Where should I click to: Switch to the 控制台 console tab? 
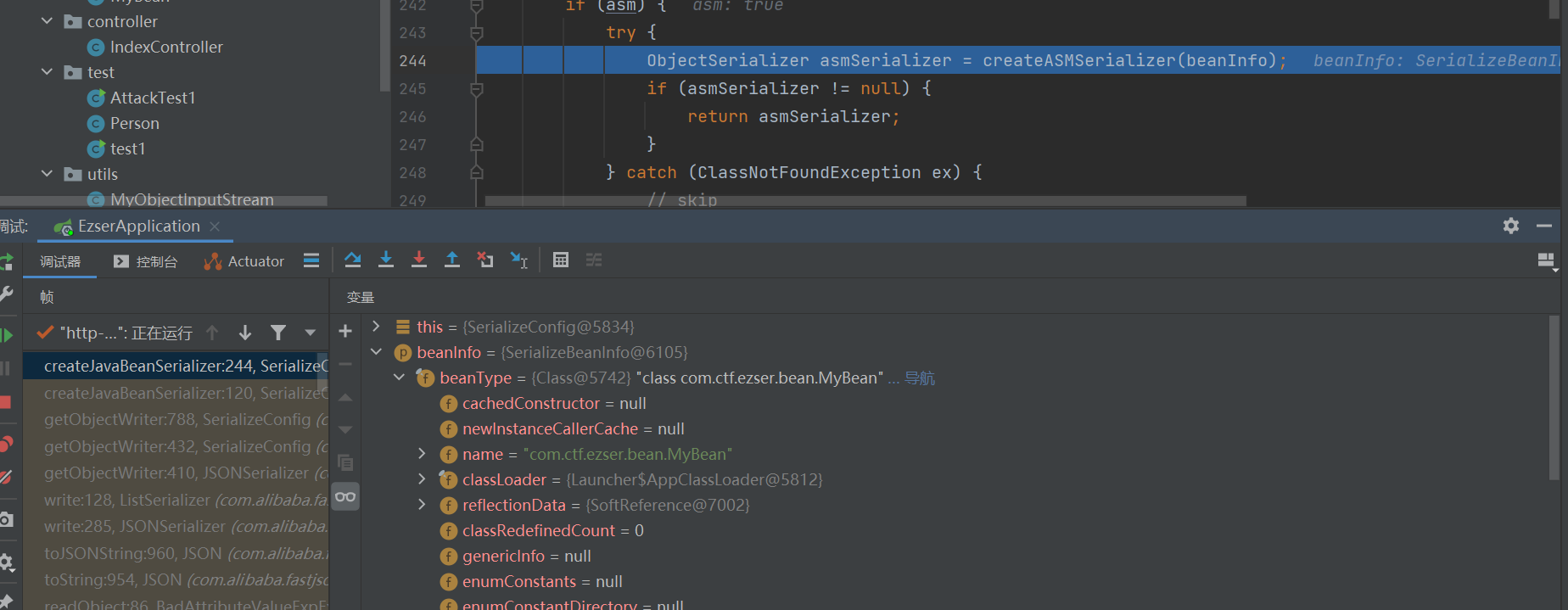[146, 261]
